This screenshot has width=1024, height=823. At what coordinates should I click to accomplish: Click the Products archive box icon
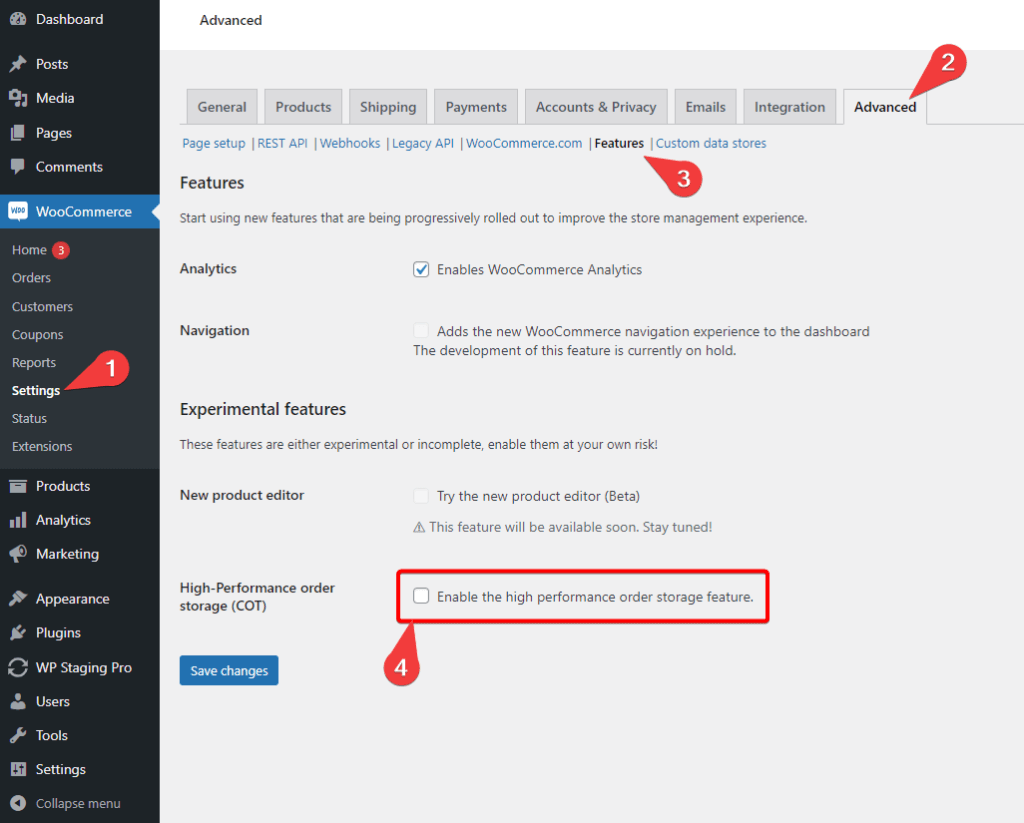coord(18,486)
